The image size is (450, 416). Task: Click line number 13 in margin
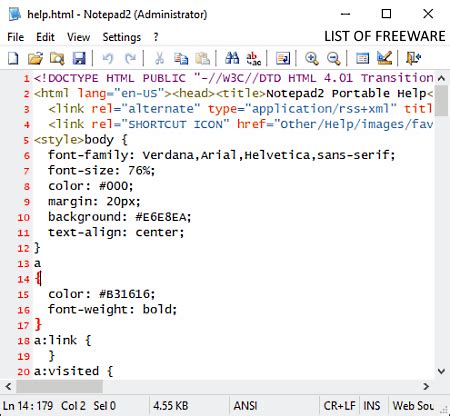tap(23, 264)
